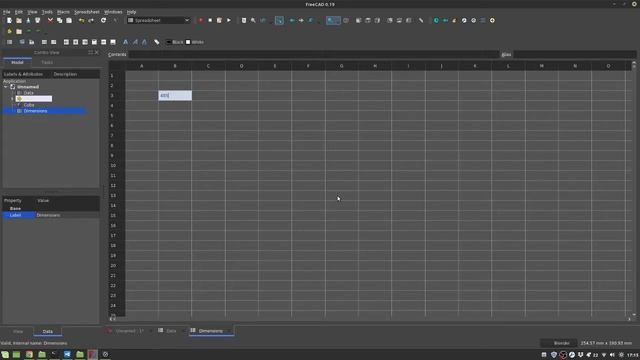
Task: Set the Isometric view
Action: (x=346, y=20)
